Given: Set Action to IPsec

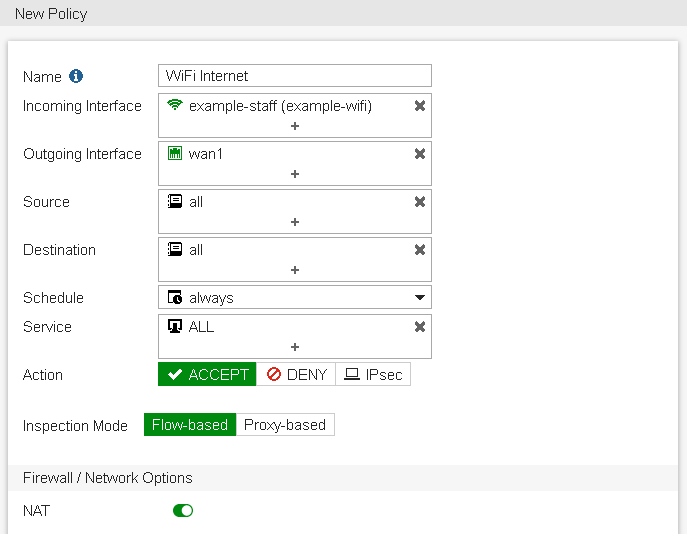Looking at the screenshot, I should 373,374.
